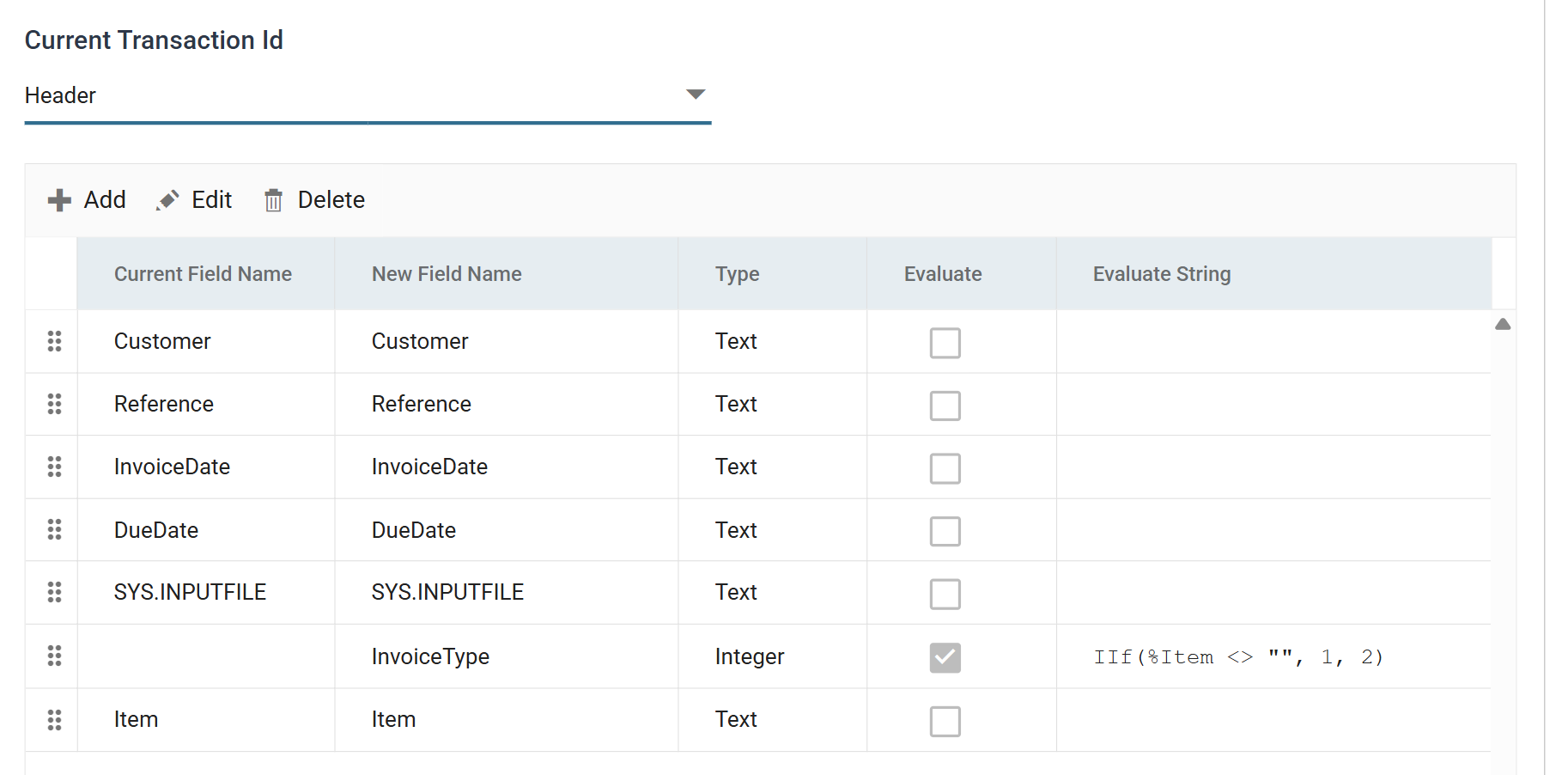Click the drag handle for DueDate row
Screen dimensions: 1568x775
pos(54,529)
